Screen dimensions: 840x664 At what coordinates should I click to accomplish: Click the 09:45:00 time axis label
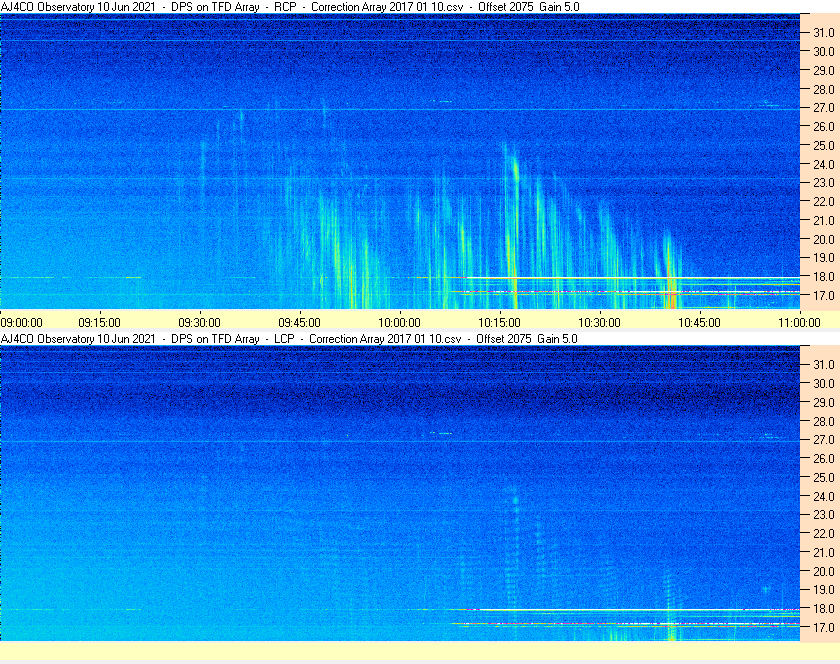click(x=299, y=323)
